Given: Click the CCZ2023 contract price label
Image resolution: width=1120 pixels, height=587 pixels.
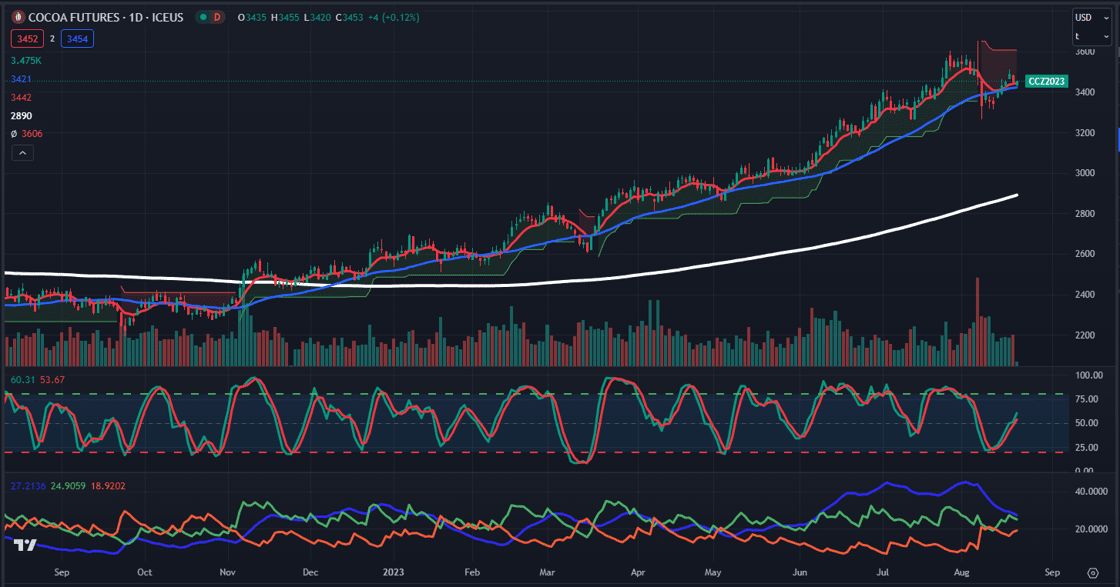Looking at the screenshot, I should [1046, 81].
